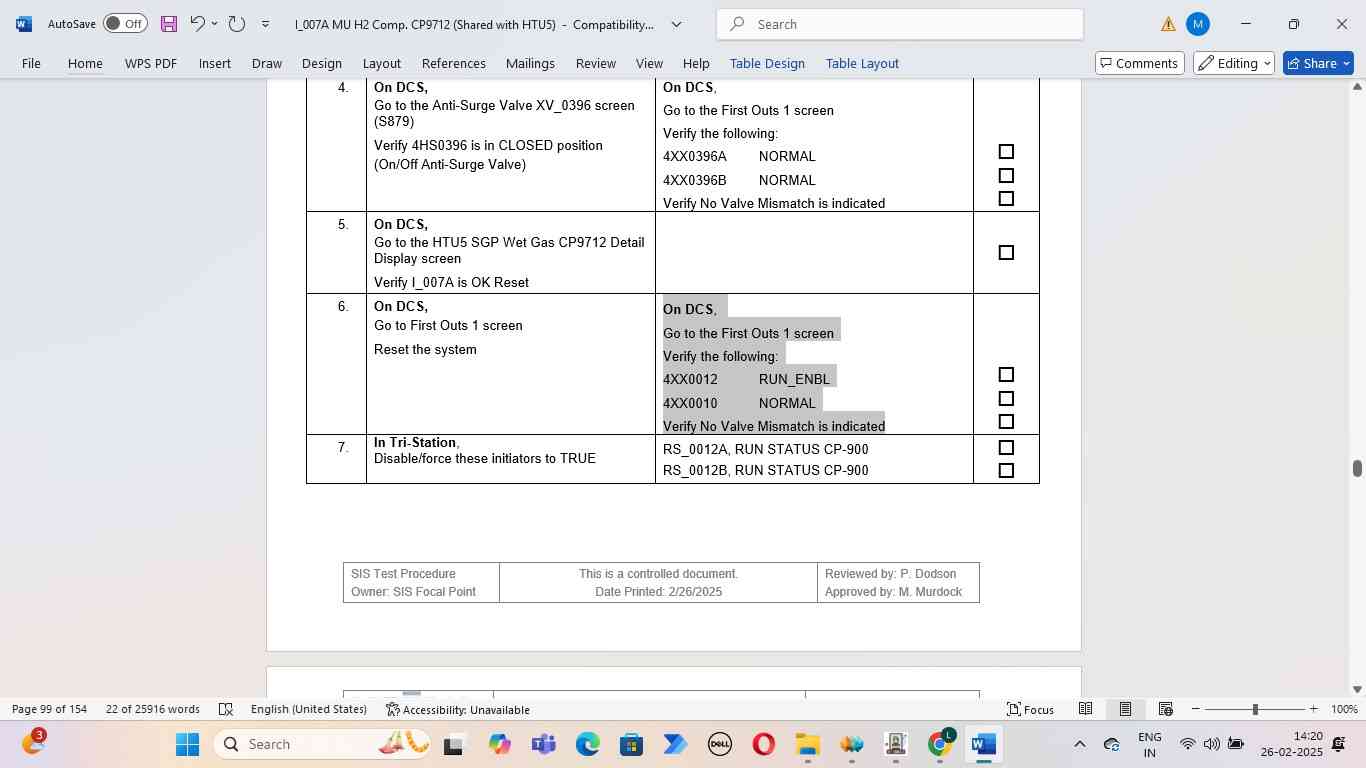This screenshot has width=1366, height=768.
Task: Switch to Web Layout view icon
Action: (1165, 709)
